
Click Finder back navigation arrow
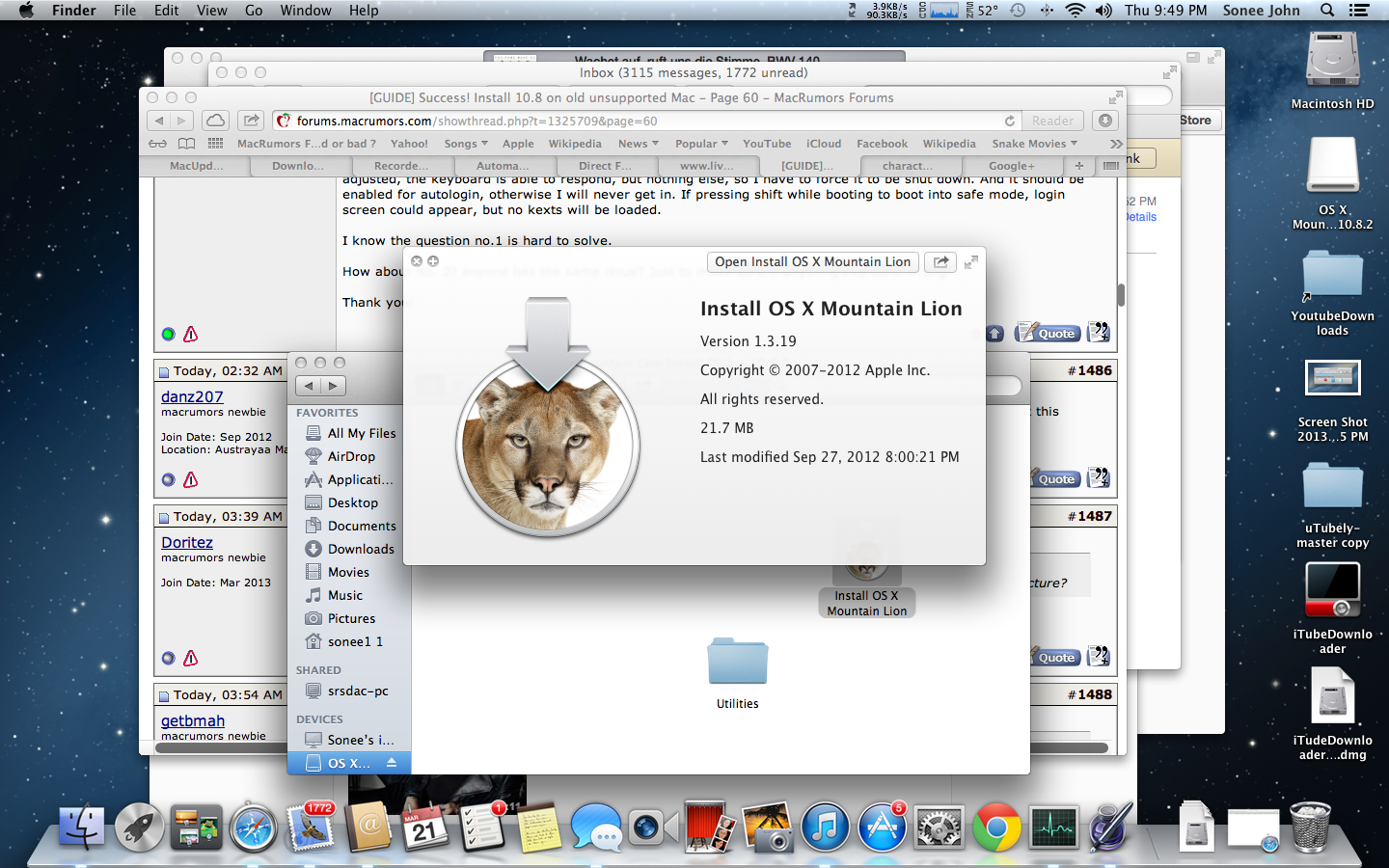tap(309, 386)
